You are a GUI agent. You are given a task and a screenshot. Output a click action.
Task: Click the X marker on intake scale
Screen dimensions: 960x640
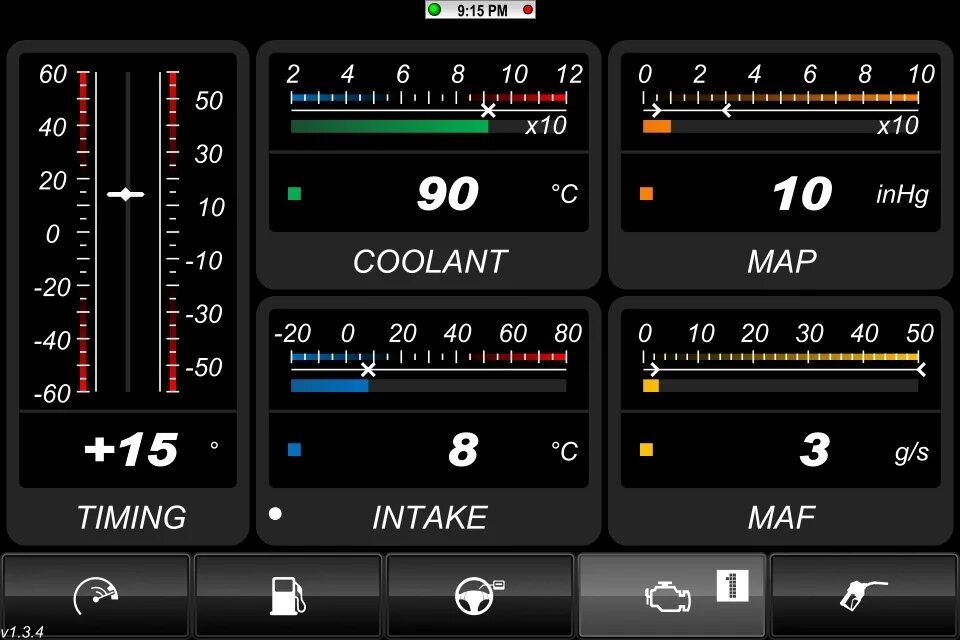[x=368, y=370]
